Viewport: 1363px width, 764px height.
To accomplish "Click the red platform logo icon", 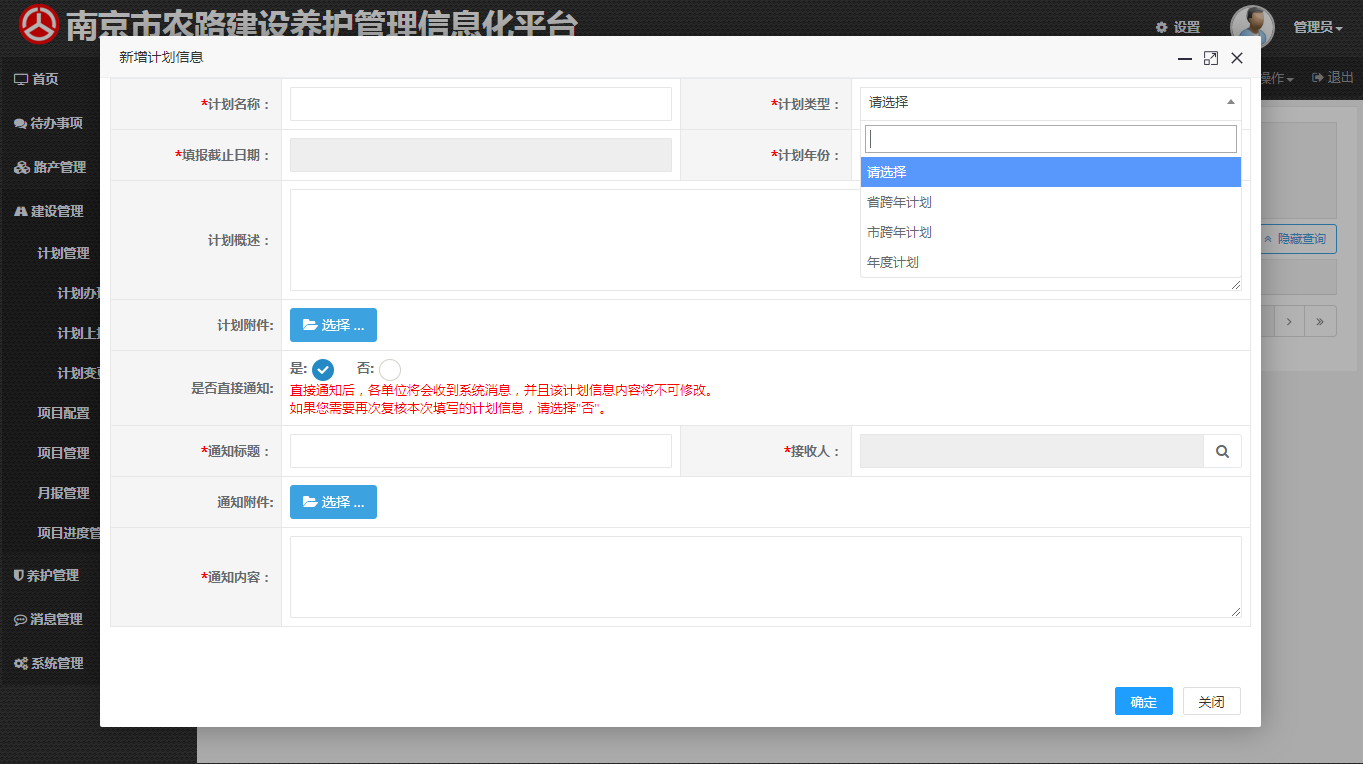I will (x=39, y=24).
